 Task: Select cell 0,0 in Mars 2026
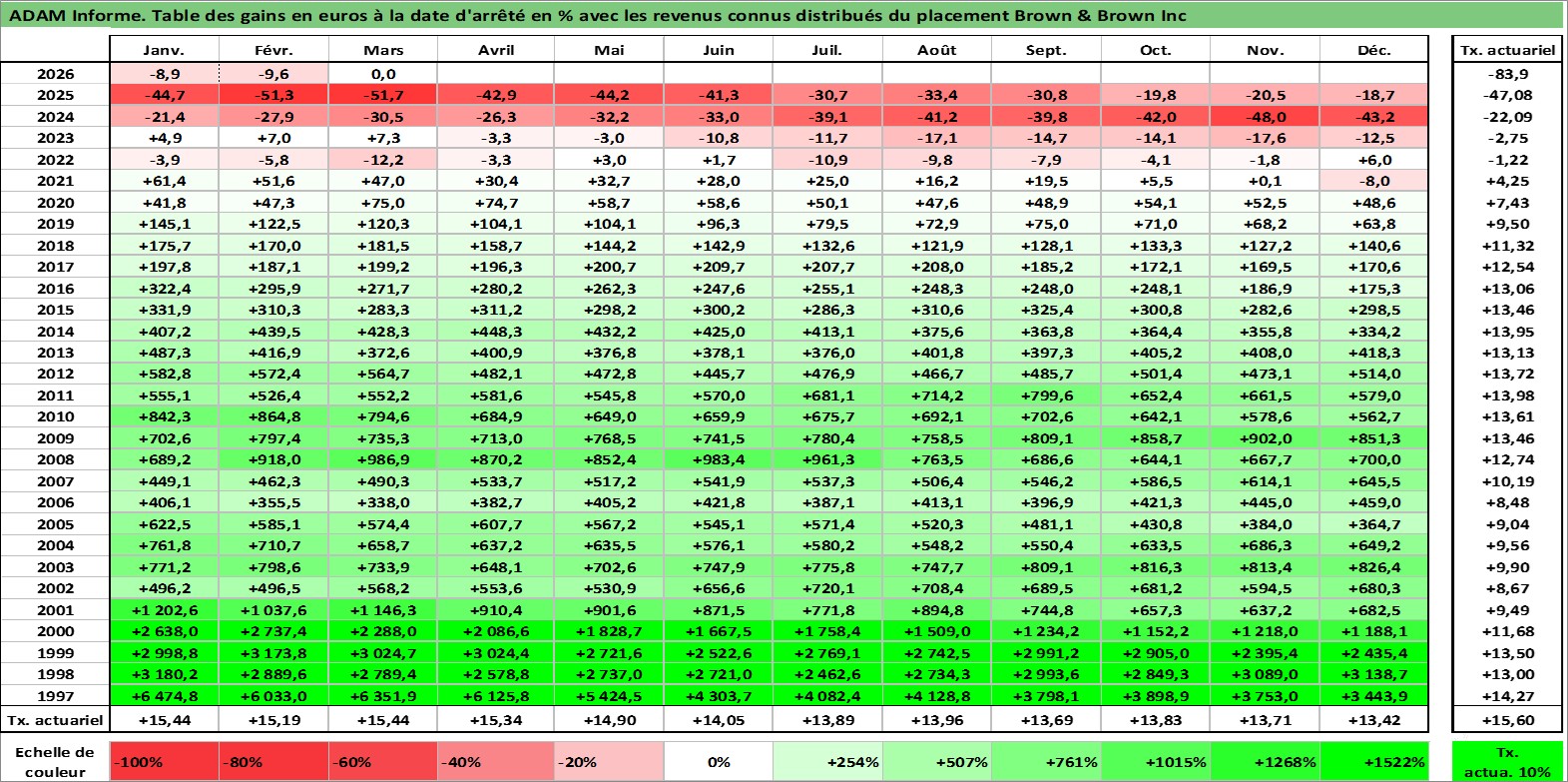[x=383, y=74]
